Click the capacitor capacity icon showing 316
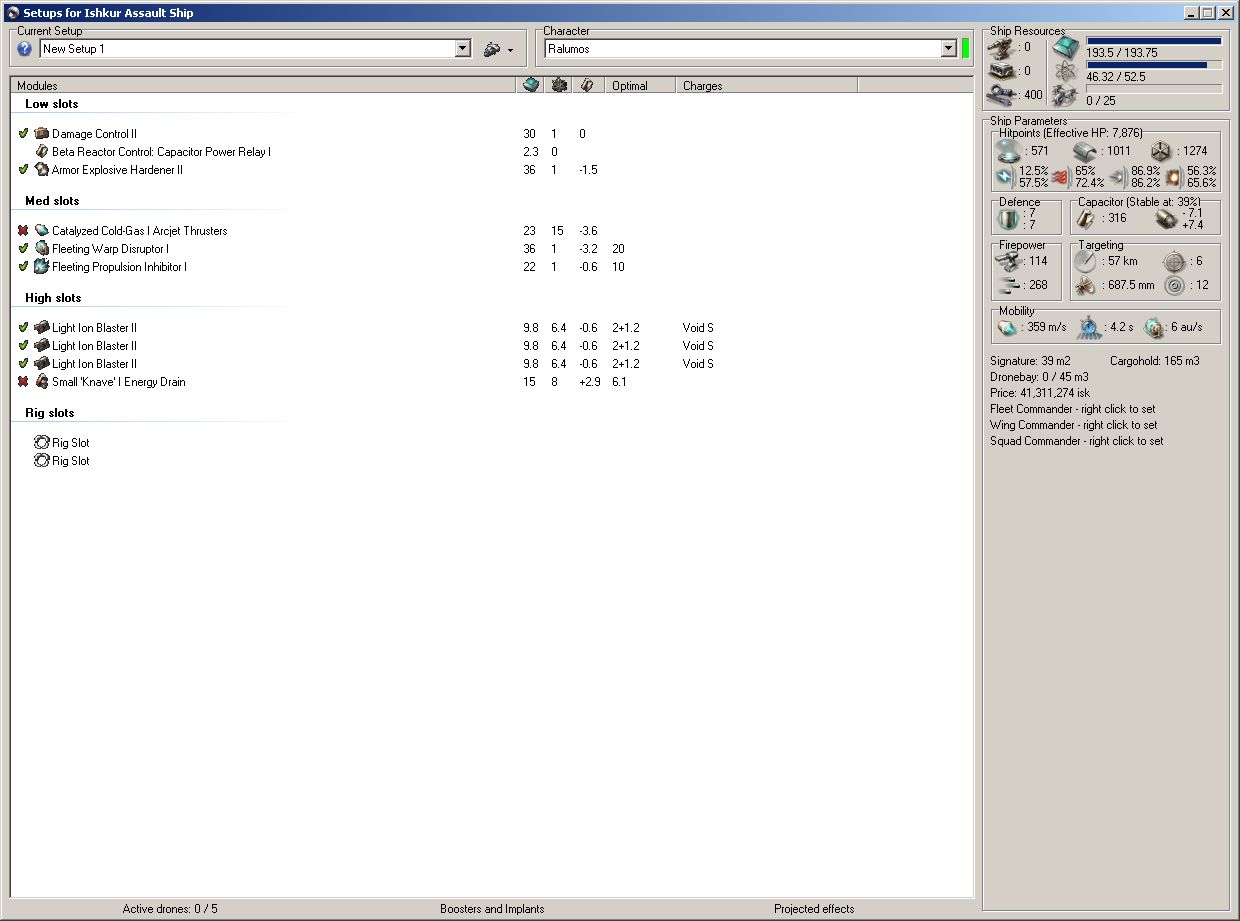Screen dimensions: 1240x921 [1087, 219]
